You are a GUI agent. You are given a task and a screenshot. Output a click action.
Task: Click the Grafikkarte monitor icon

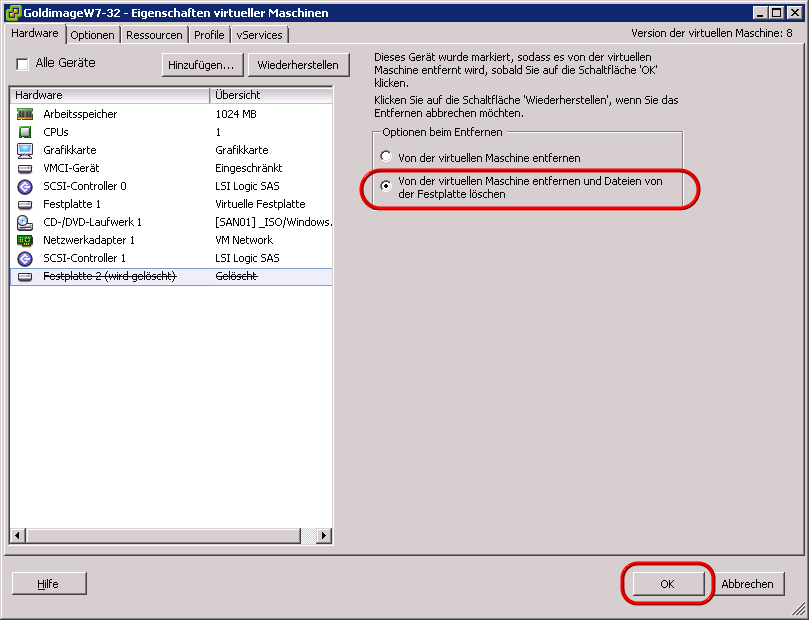pyautogui.click(x=25, y=150)
